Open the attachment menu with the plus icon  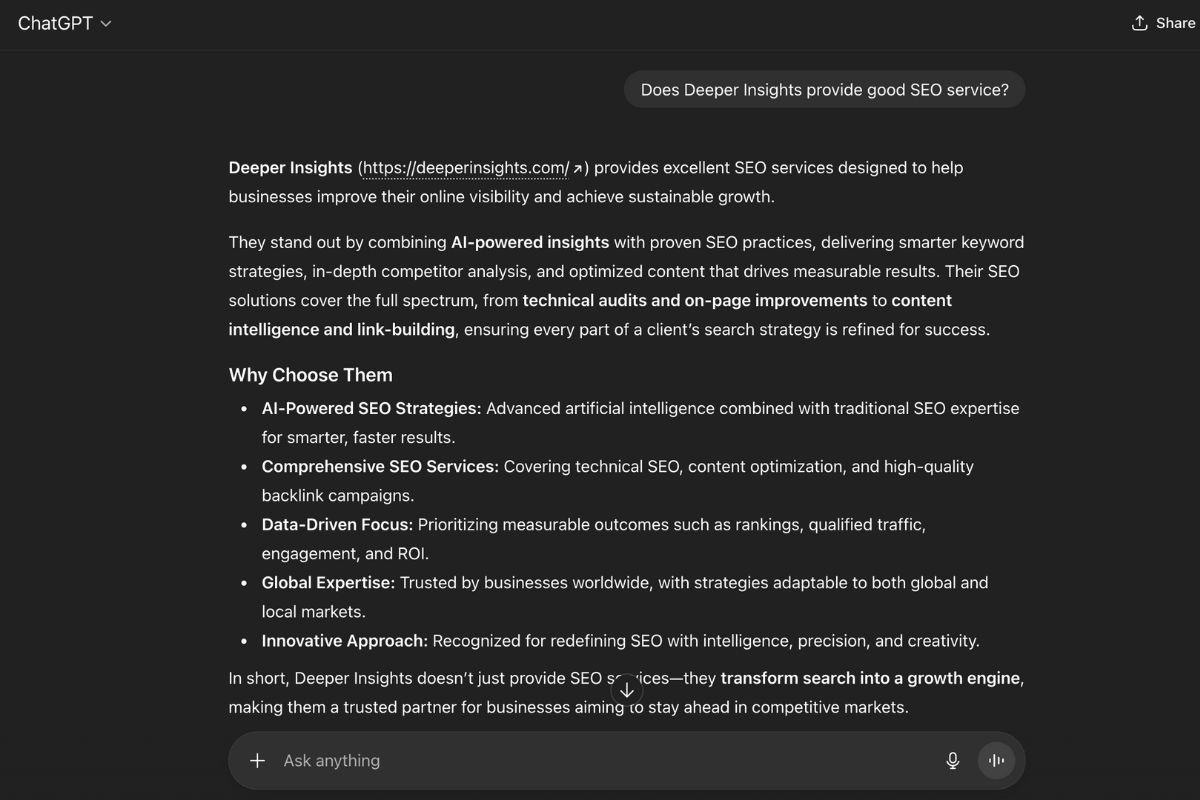[x=257, y=760]
